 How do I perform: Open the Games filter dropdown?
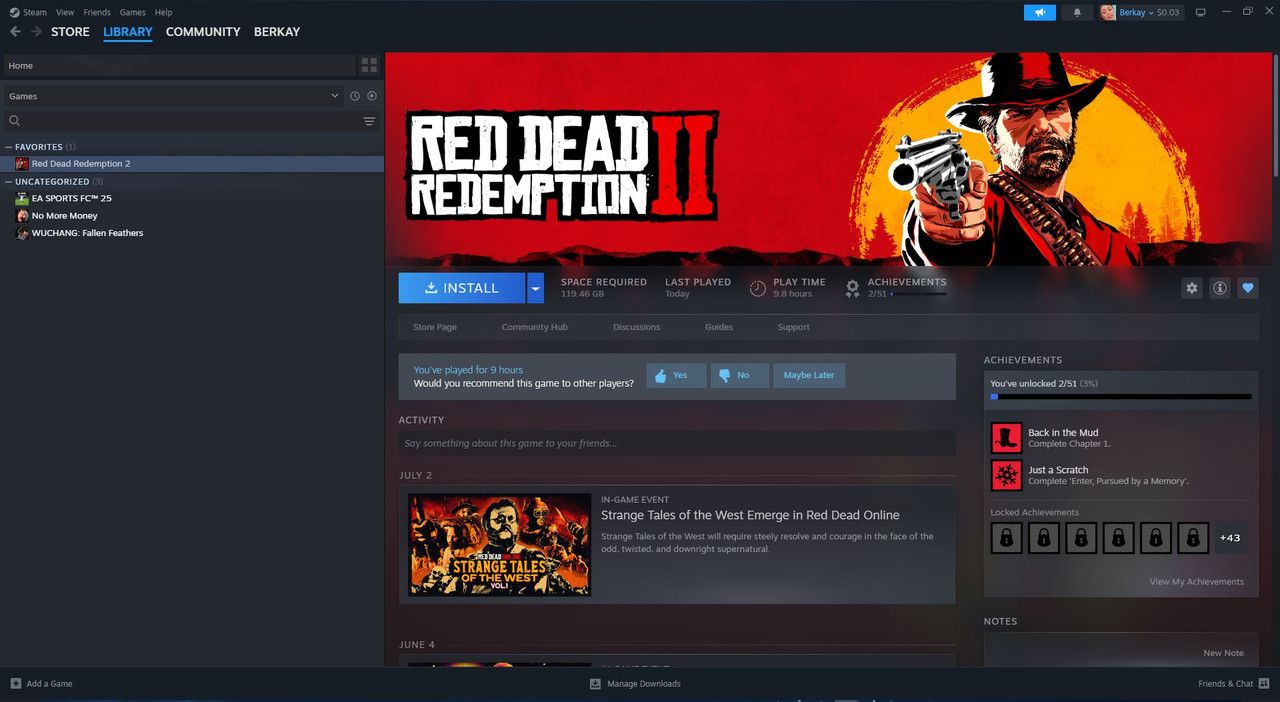pyautogui.click(x=172, y=96)
